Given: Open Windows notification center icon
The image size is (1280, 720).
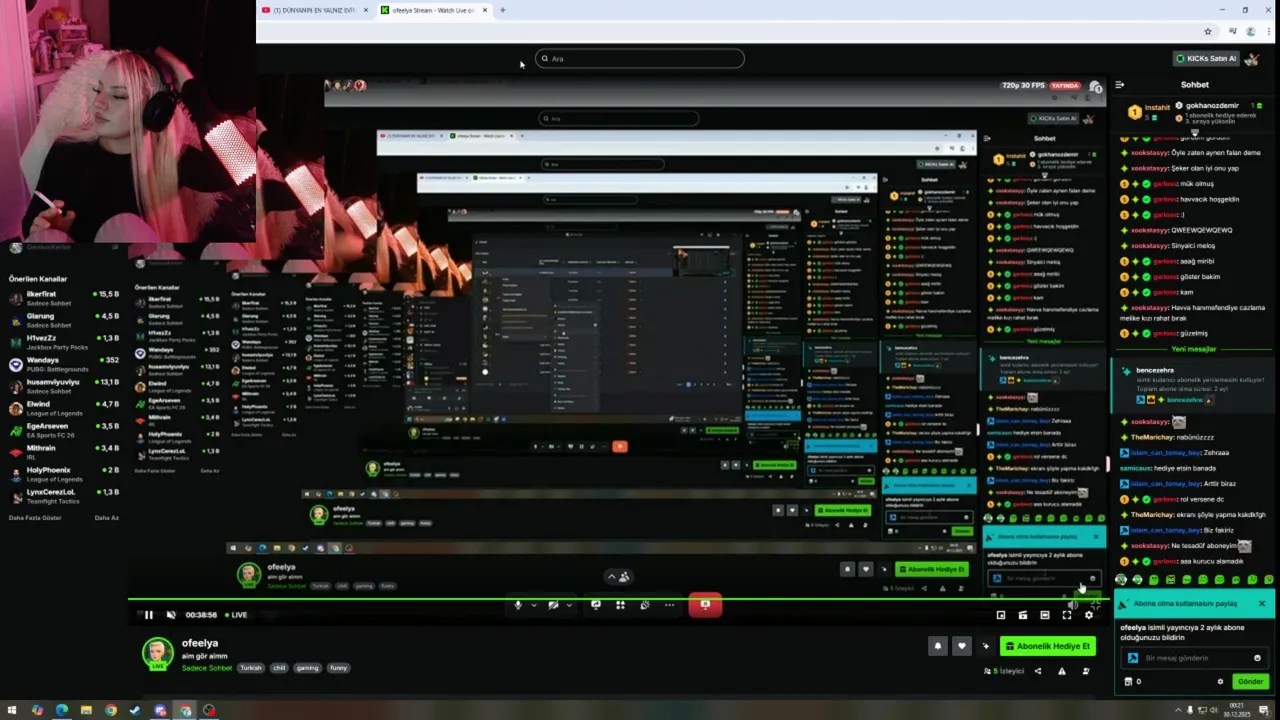Looking at the screenshot, I should pyautogui.click(x=1265, y=711).
